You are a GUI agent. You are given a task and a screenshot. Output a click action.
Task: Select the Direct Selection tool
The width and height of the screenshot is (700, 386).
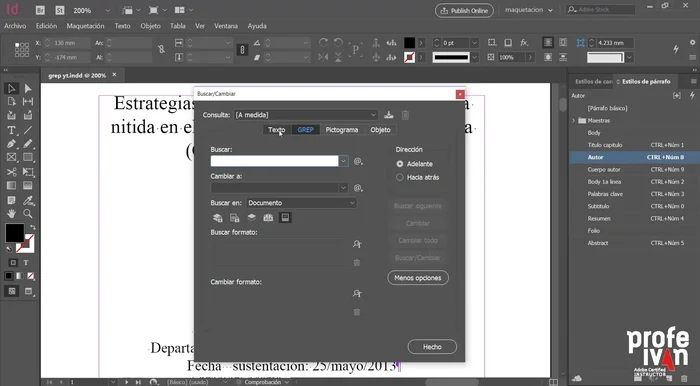28,88
